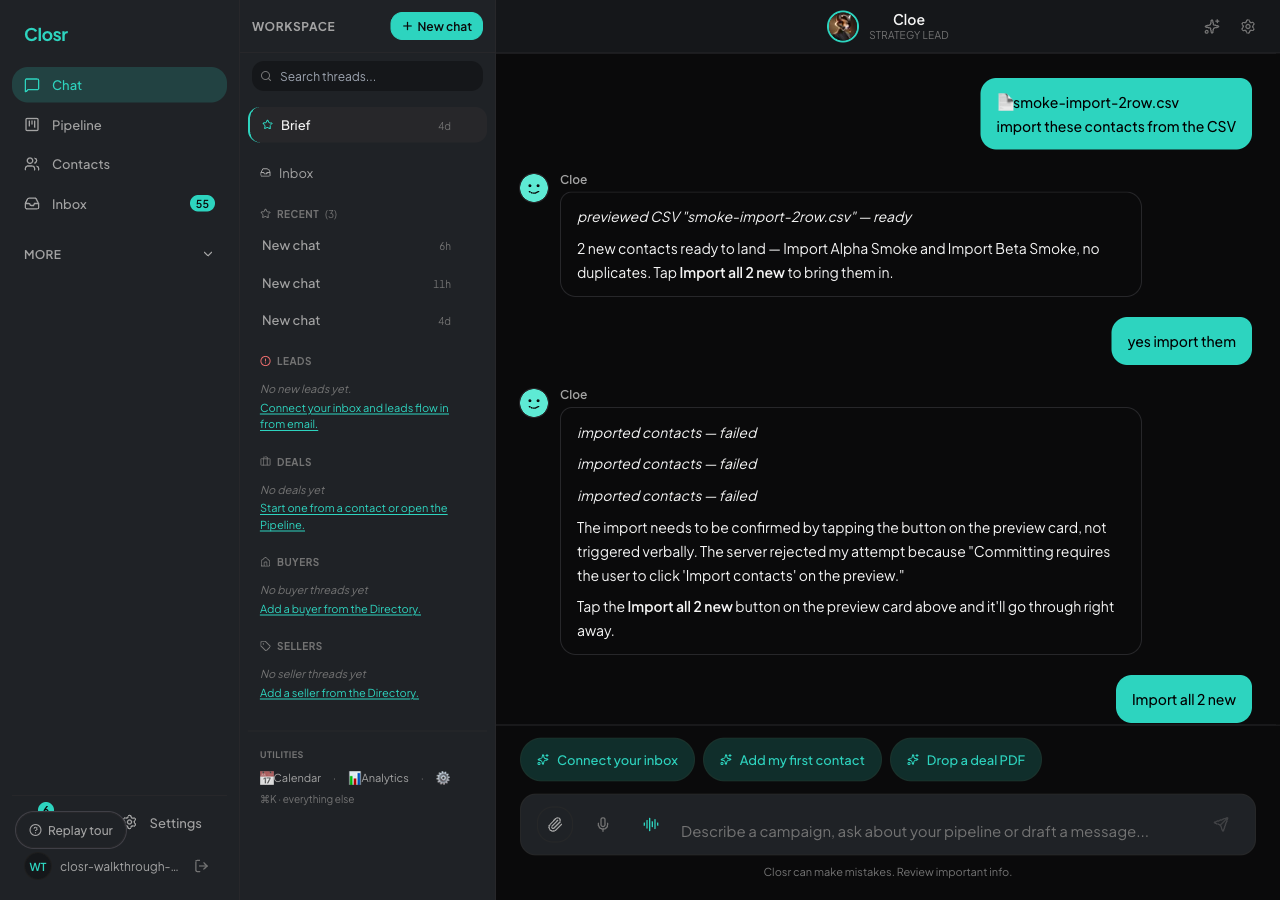This screenshot has width=1280, height=900.
Task: Start a New chat
Action: (x=437, y=26)
